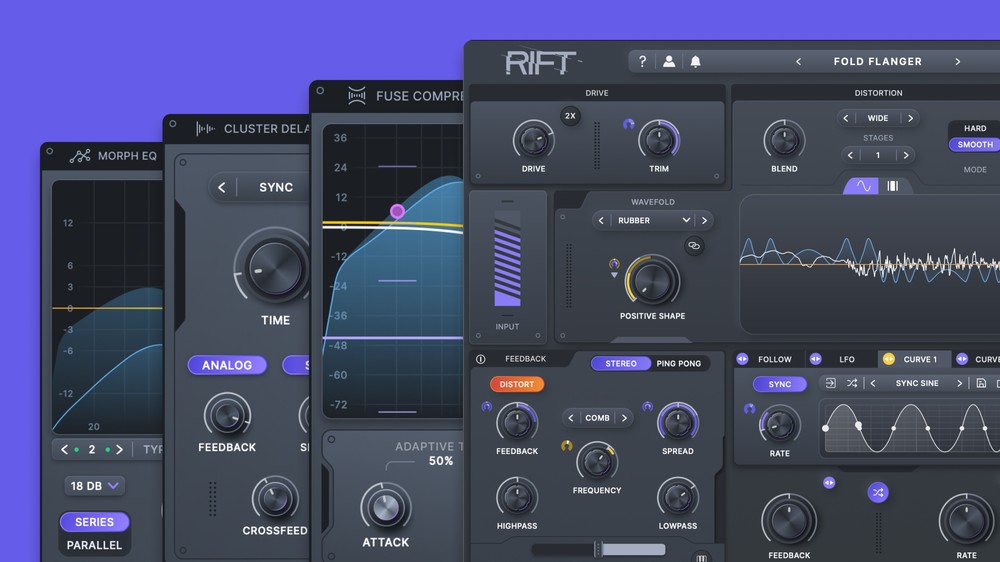The image size is (1000, 562).
Task: Click the user account icon
Action: (669, 62)
